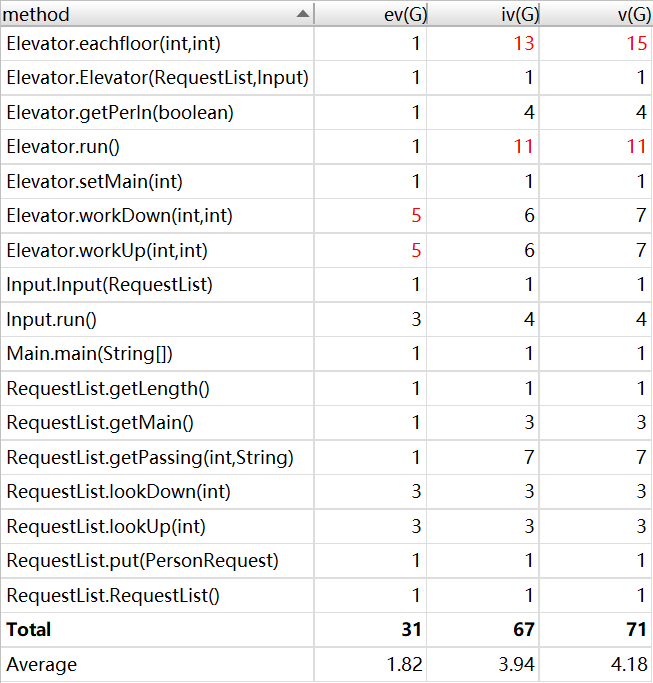Click the average v(G) value 4.18
The image size is (653, 683).
(x=629, y=665)
